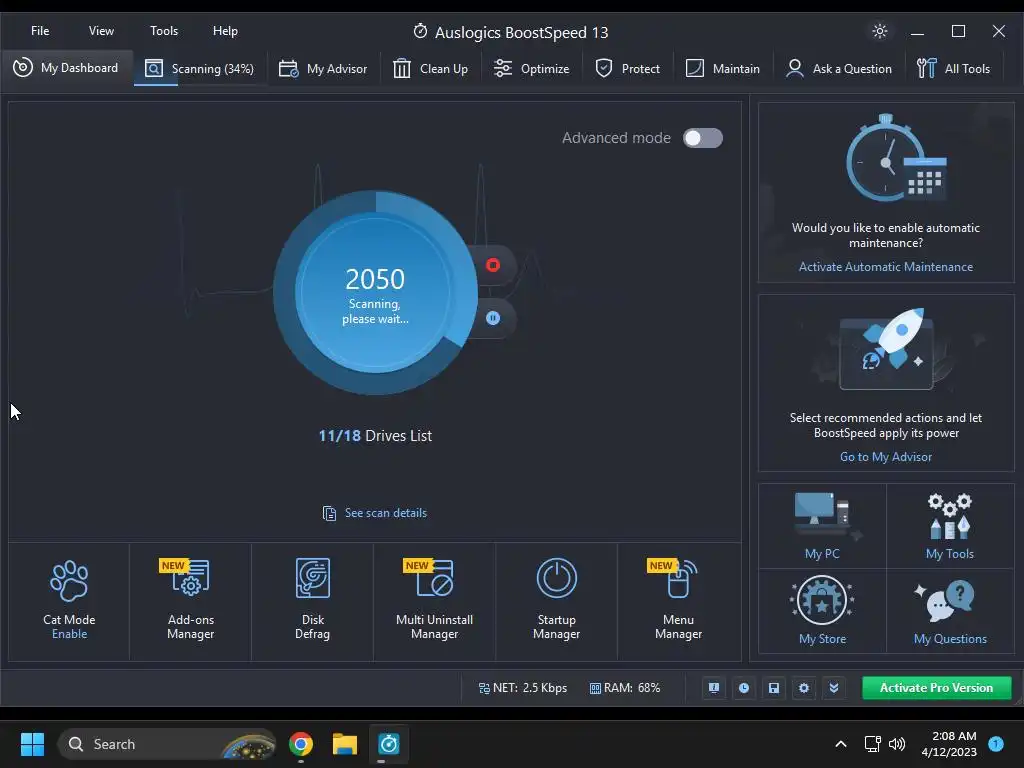Click the RAM: 68% indicator

625,688
